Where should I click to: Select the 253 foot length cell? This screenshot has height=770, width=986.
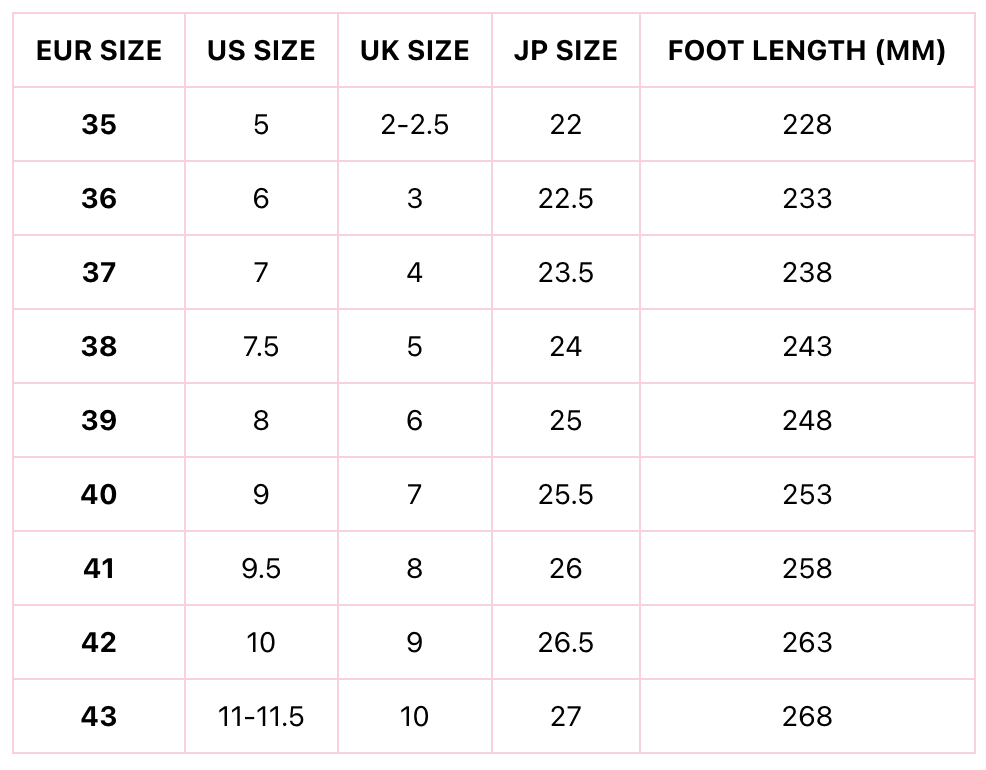(806, 495)
